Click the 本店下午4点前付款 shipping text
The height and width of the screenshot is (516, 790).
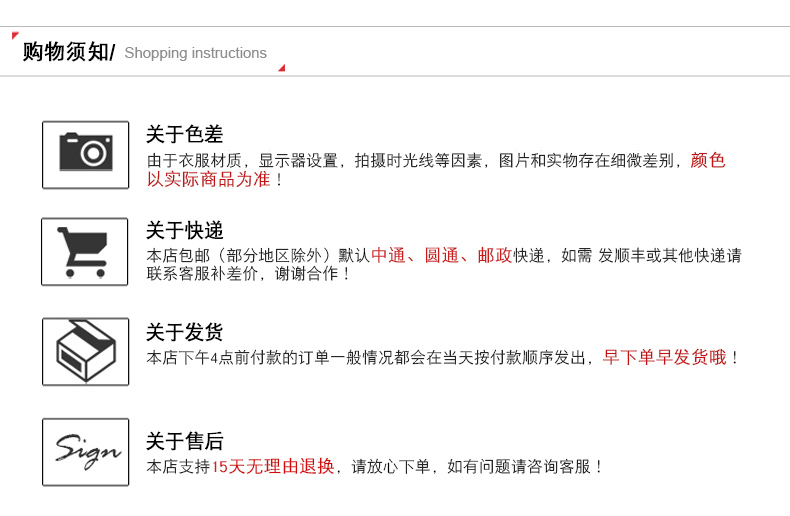point(370,357)
